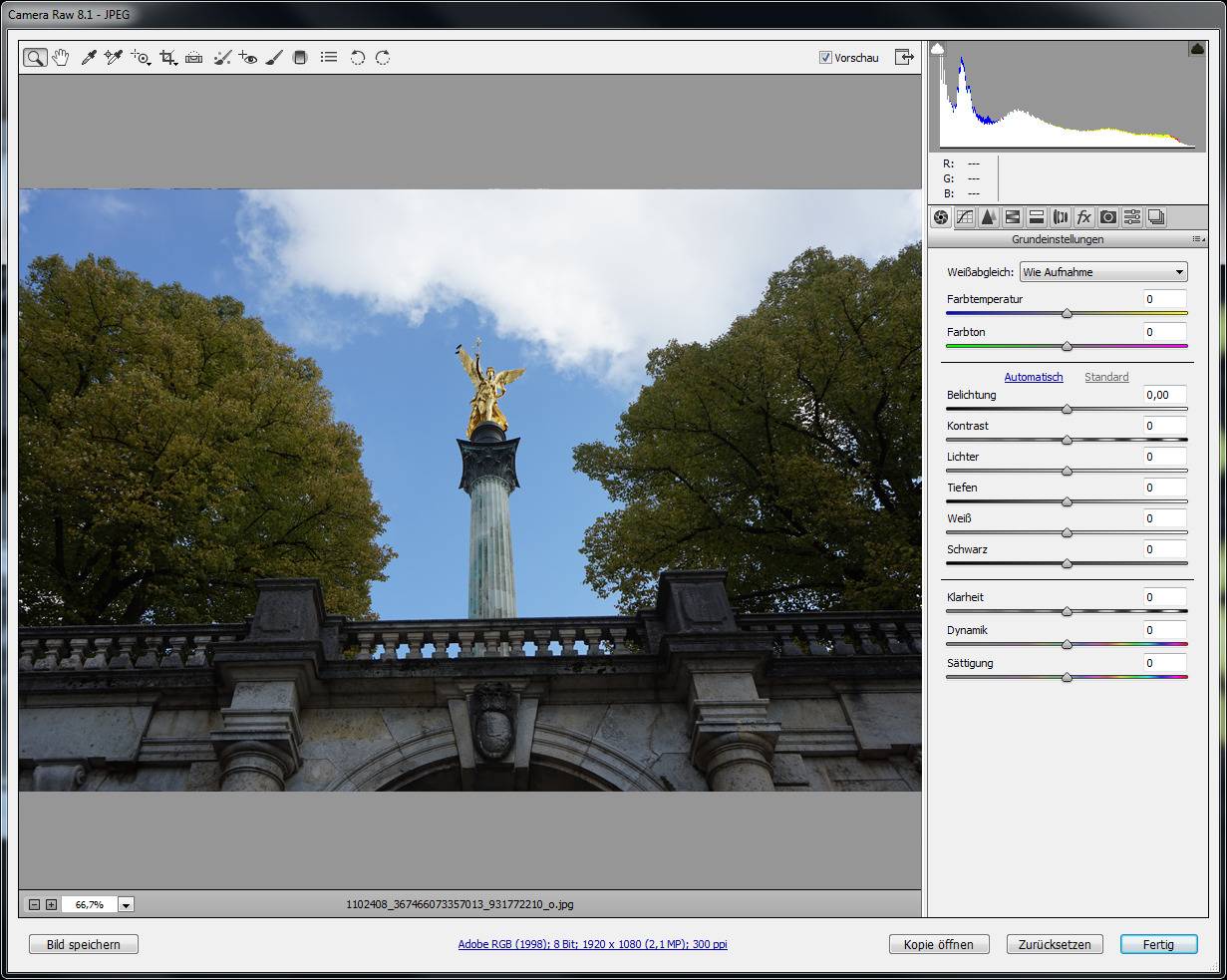1227x980 pixels.
Task: Open the fx Effects tab
Action: (1083, 217)
